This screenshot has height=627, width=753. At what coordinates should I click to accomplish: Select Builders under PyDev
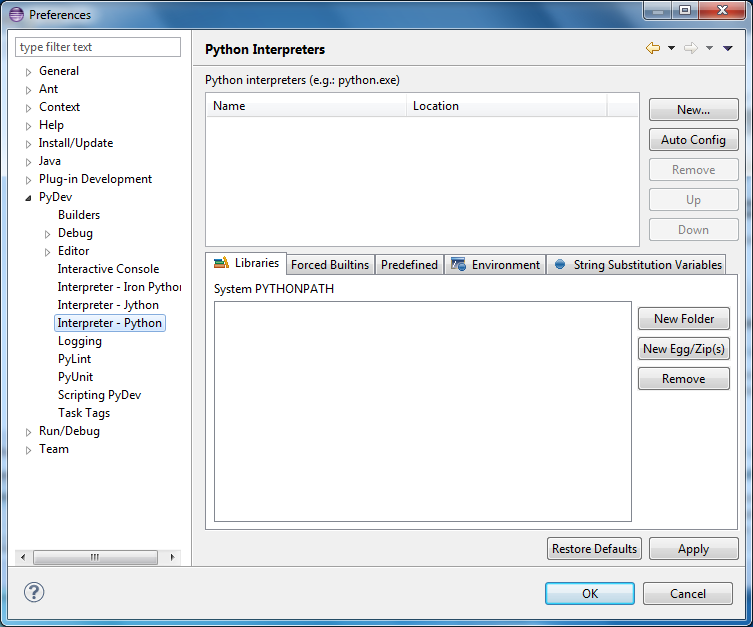tap(79, 215)
